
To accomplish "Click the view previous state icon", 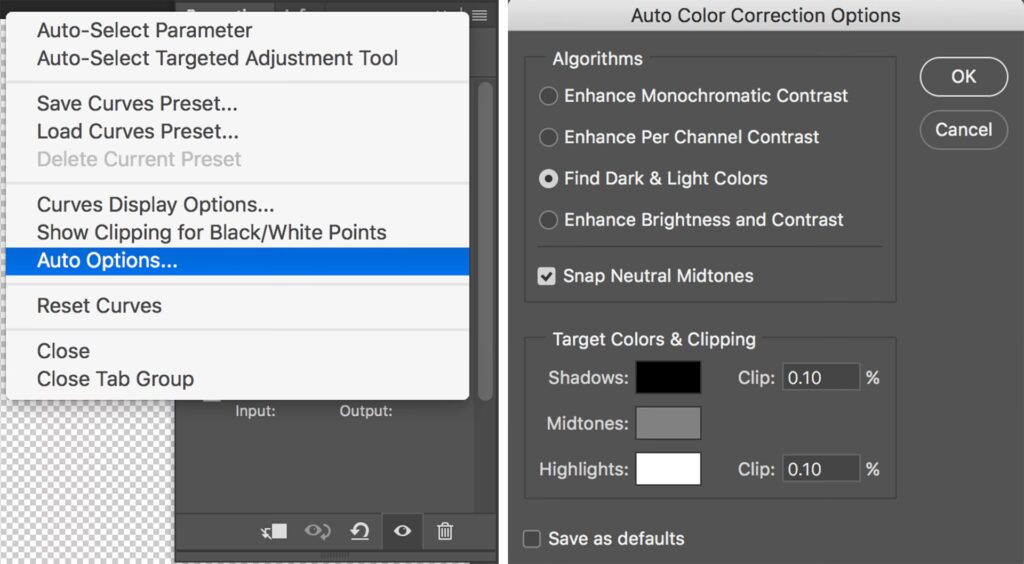I will (x=318, y=531).
